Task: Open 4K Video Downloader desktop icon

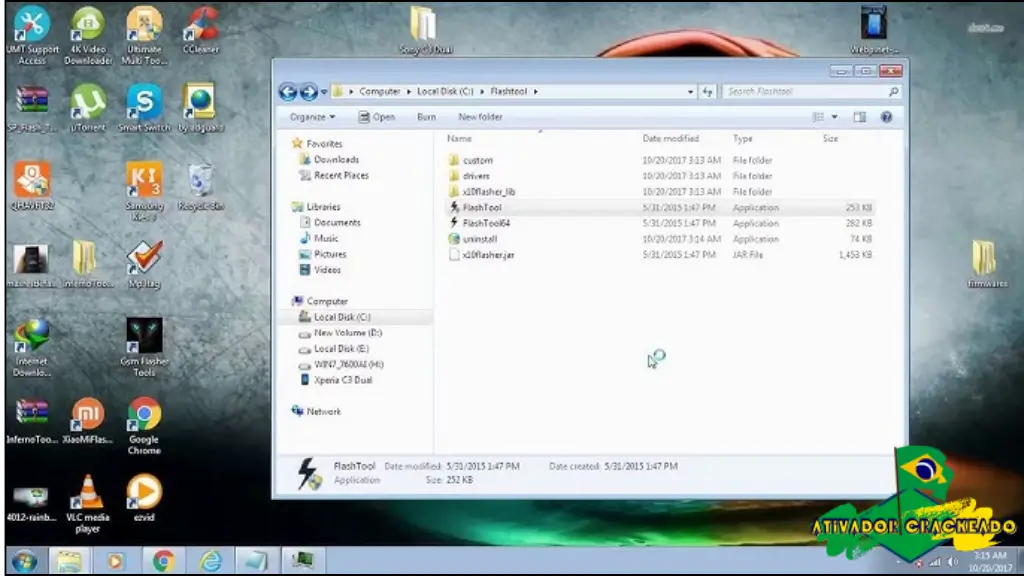Action: [x=88, y=35]
